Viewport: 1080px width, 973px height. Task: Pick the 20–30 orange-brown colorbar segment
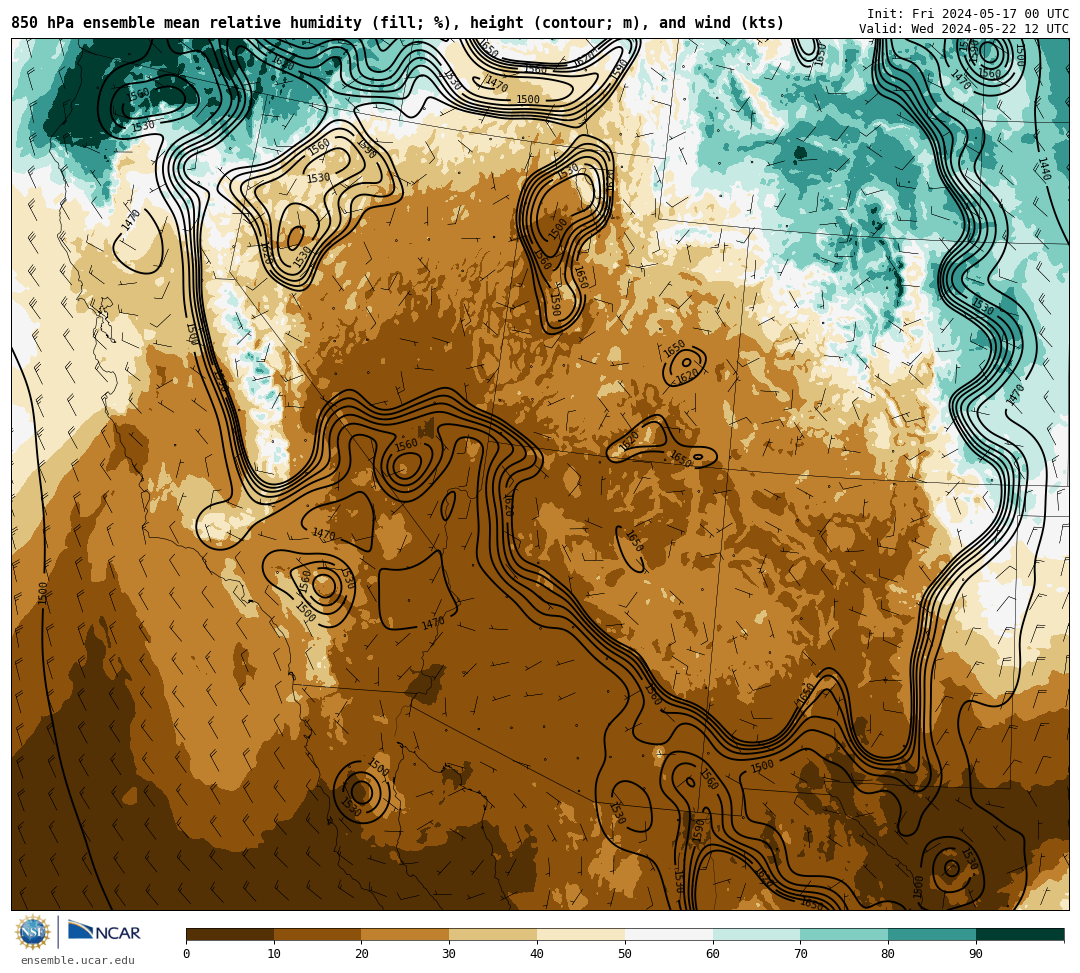pyautogui.click(x=406, y=934)
